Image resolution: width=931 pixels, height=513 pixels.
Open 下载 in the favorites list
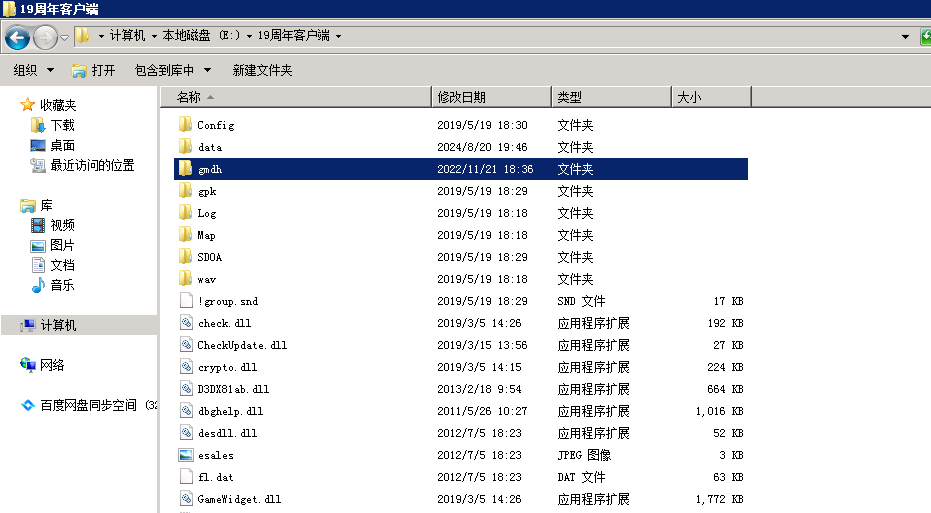pyautogui.click(x=62, y=125)
